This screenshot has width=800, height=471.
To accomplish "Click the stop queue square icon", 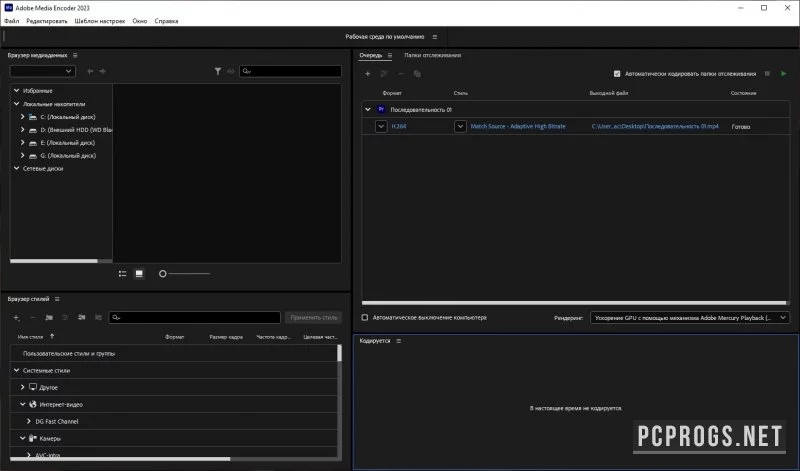I will coord(767,73).
